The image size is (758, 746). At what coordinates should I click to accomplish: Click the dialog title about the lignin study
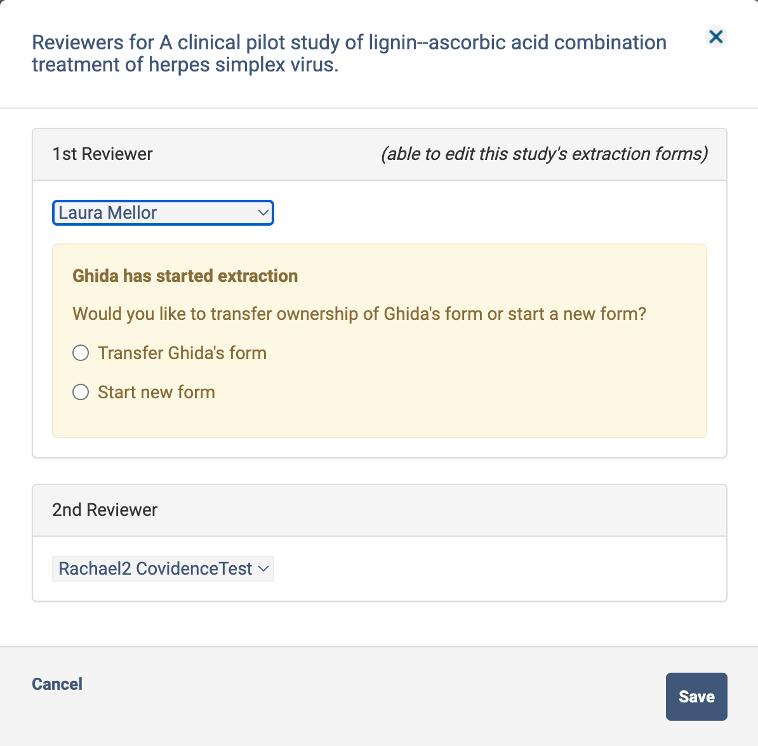349,54
